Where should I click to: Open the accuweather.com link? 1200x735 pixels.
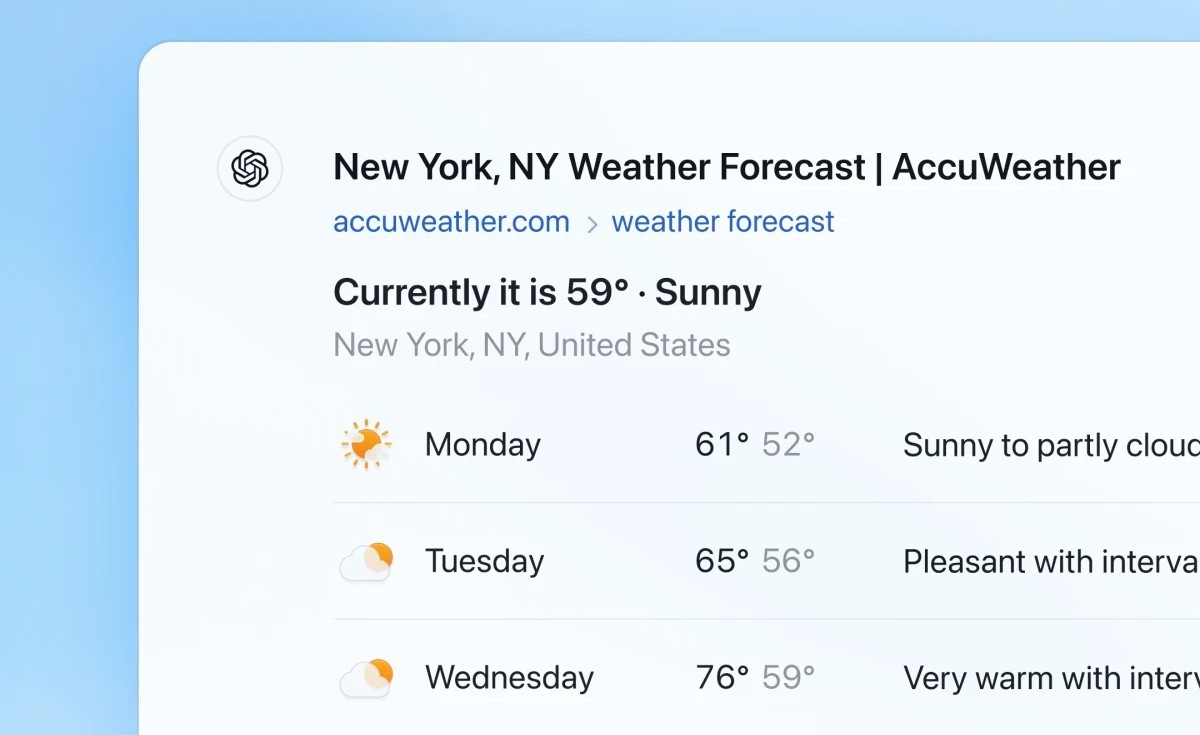coord(451,222)
